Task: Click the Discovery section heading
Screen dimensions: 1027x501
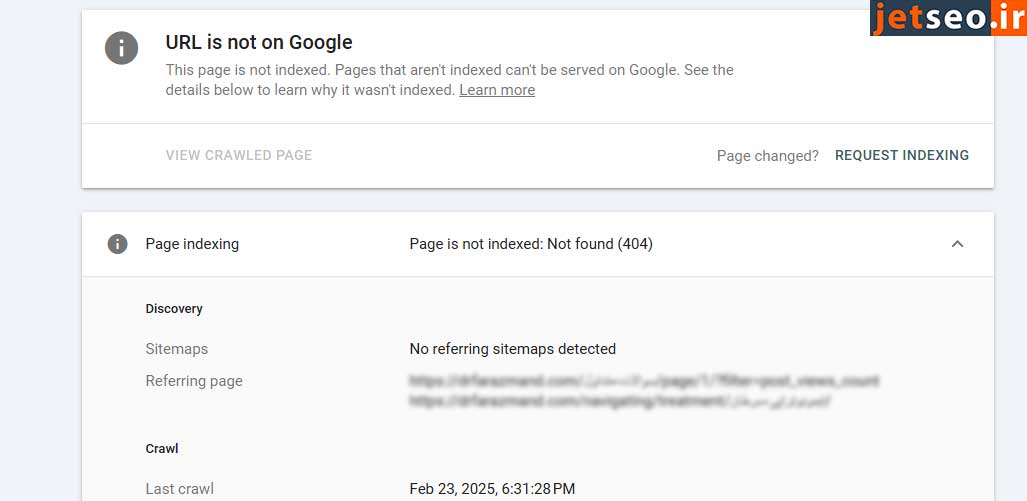Action: pyautogui.click(x=174, y=309)
